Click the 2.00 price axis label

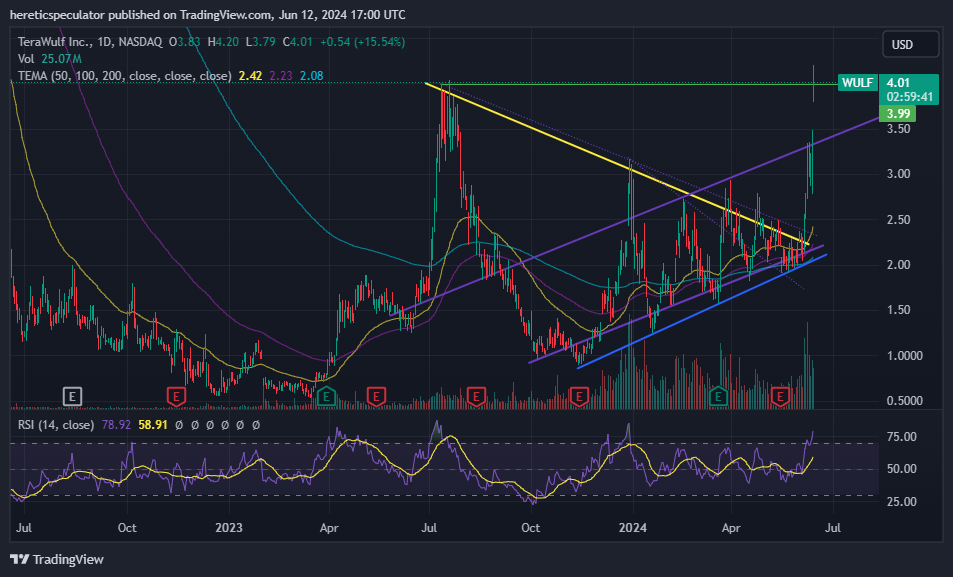[898, 264]
